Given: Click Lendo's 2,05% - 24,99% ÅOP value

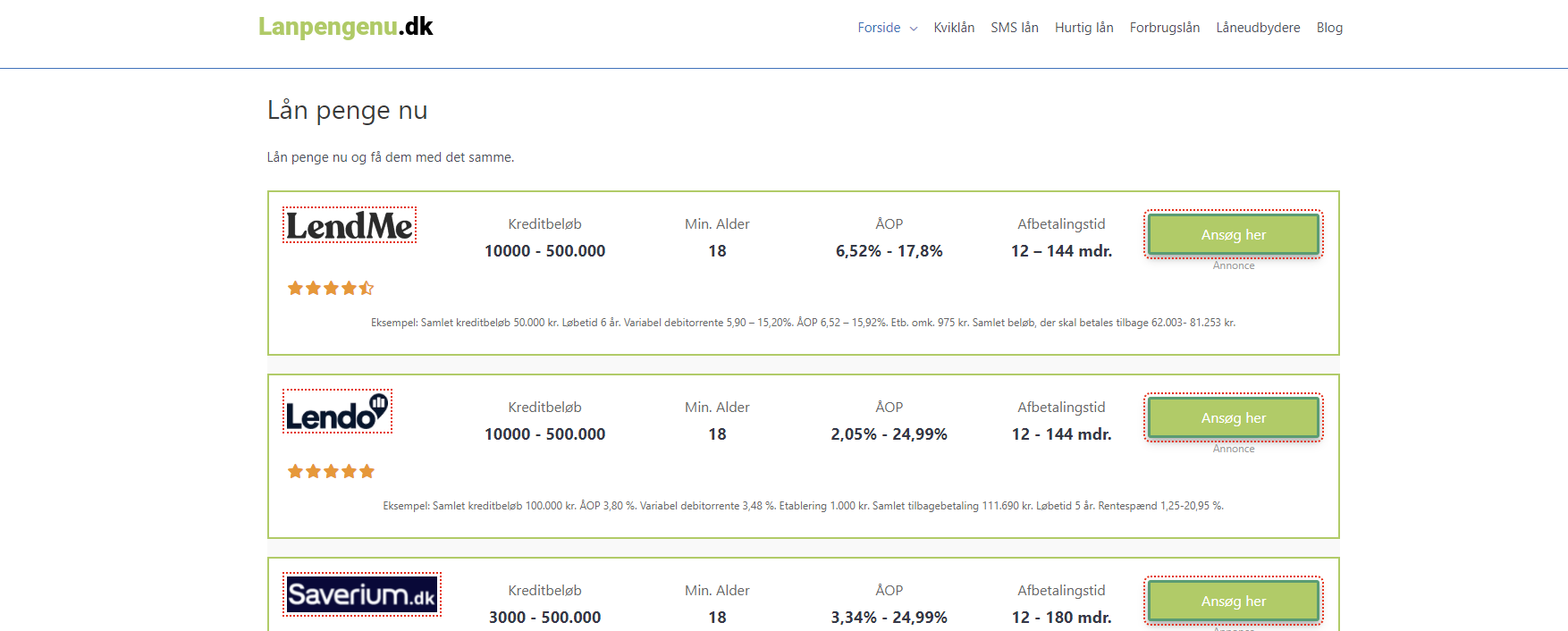Looking at the screenshot, I should [889, 434].
